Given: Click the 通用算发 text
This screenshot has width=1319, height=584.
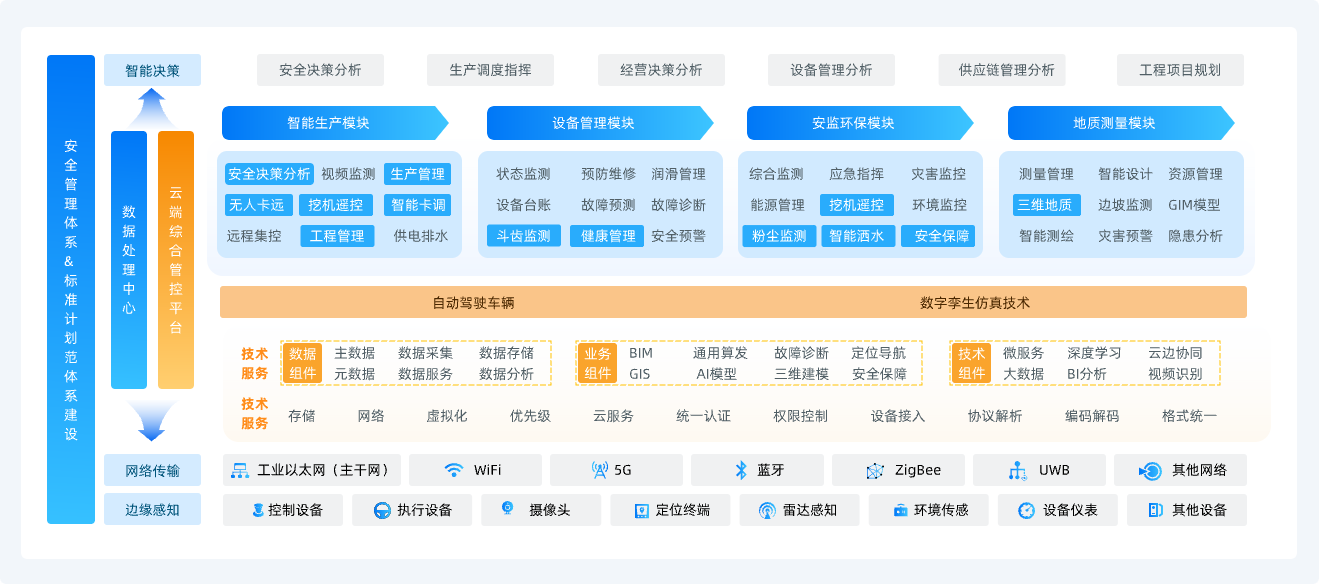Looking at the screenshot, I should click(x=721, y=353).
